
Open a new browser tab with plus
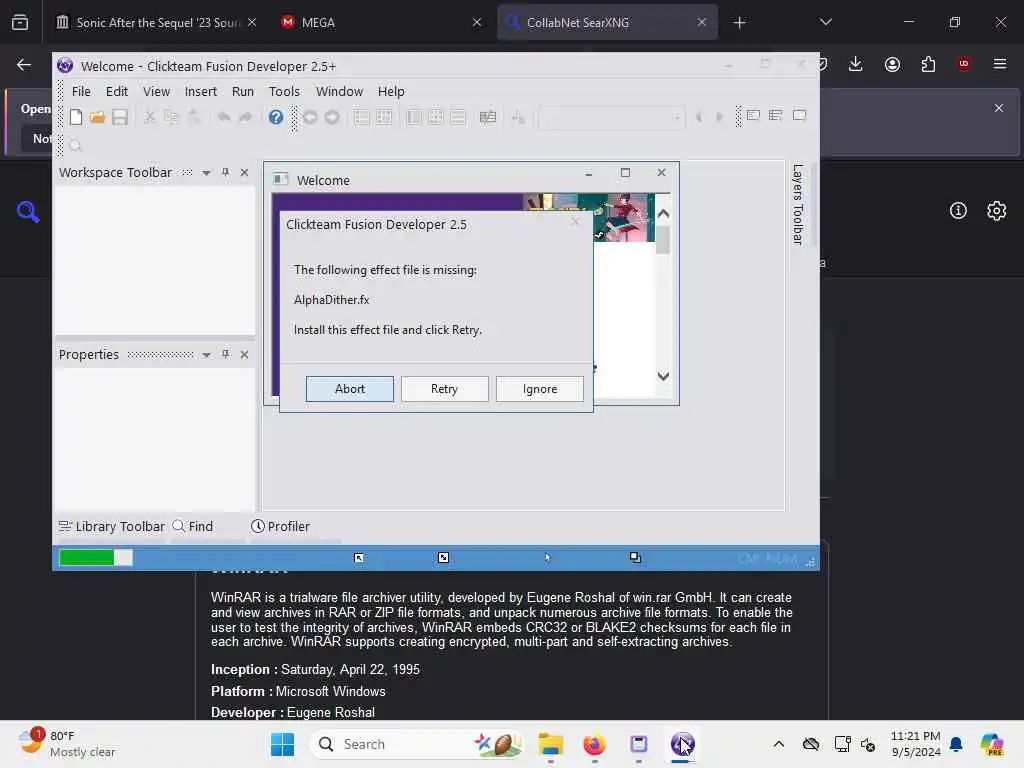pyautogui.click(x=739, y=23)
